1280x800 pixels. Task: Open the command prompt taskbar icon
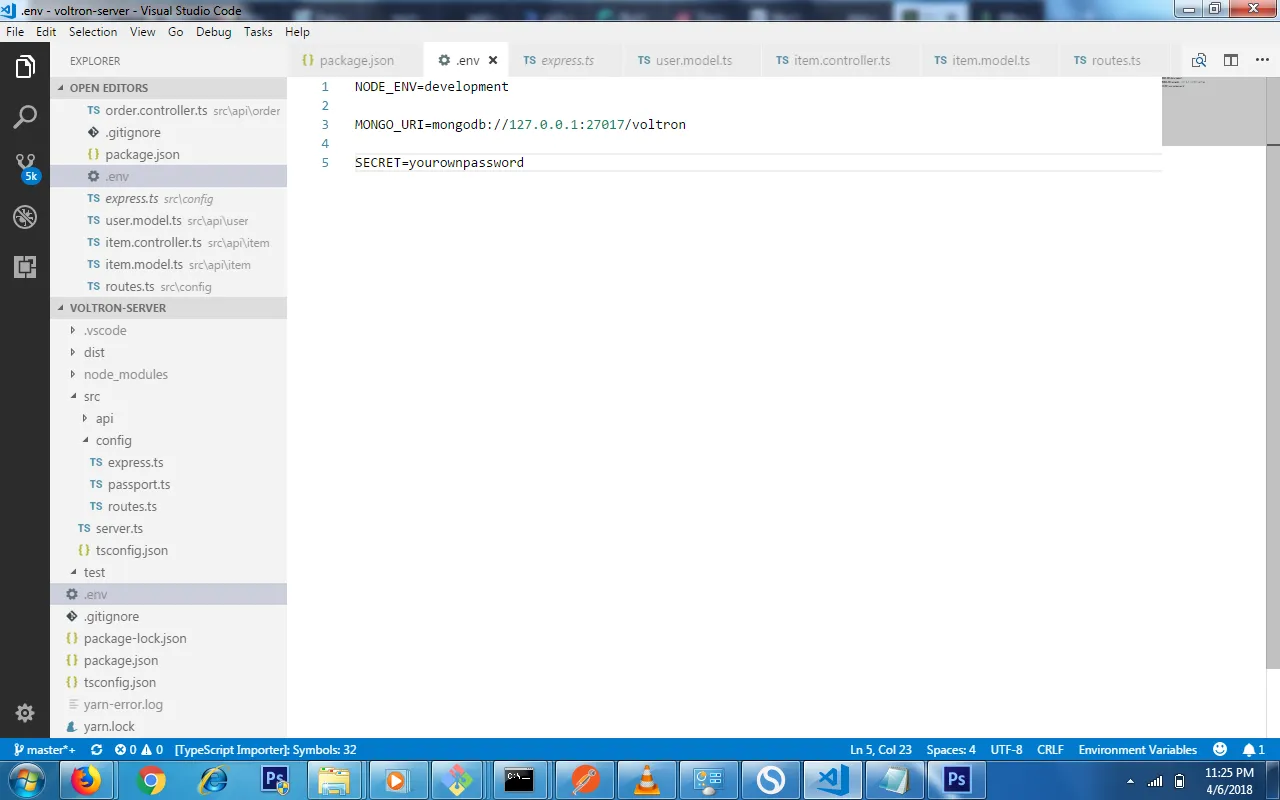(x=519, y=780)
